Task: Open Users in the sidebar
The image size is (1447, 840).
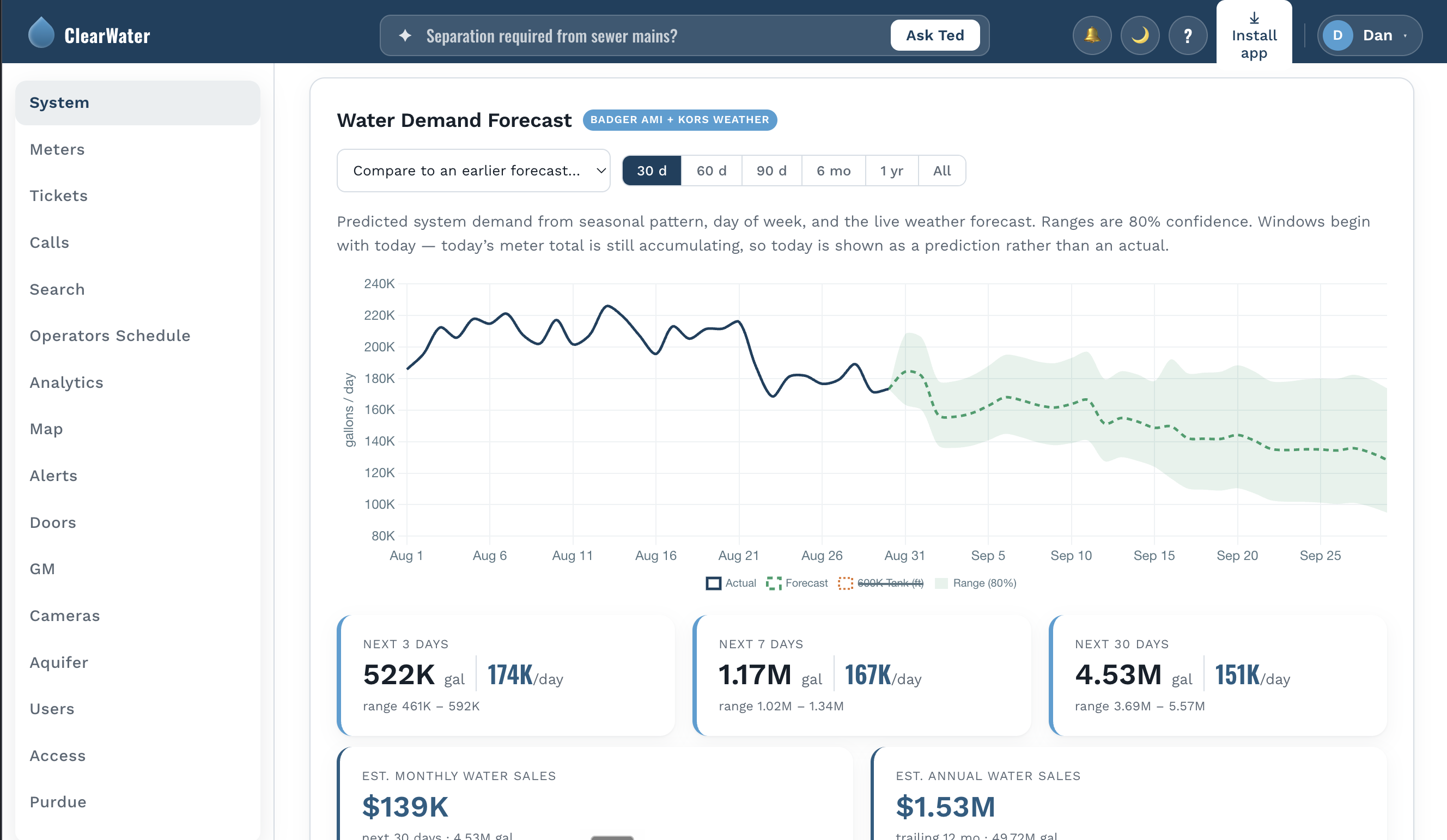Action: pyautogui.click(x=138, y=709)
